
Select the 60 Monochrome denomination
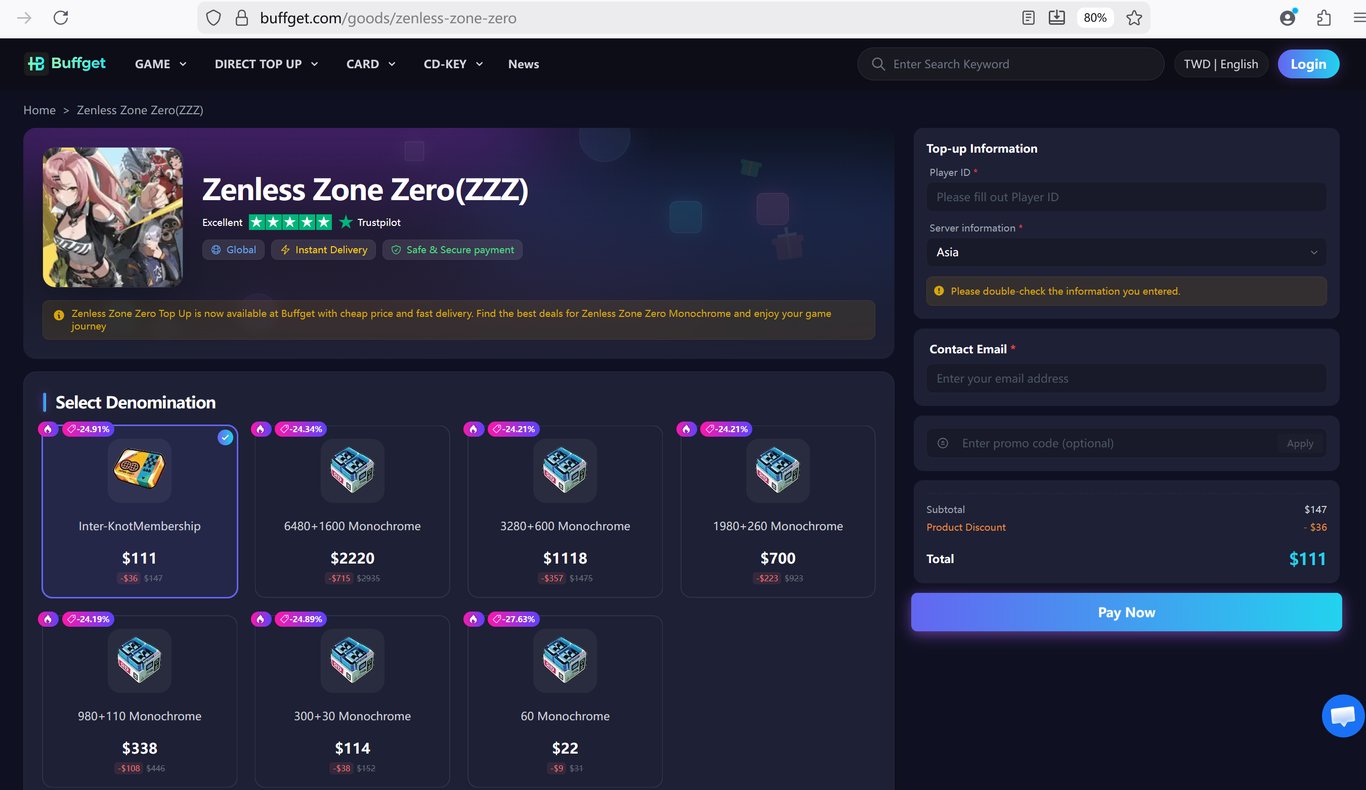click(565, 701)
